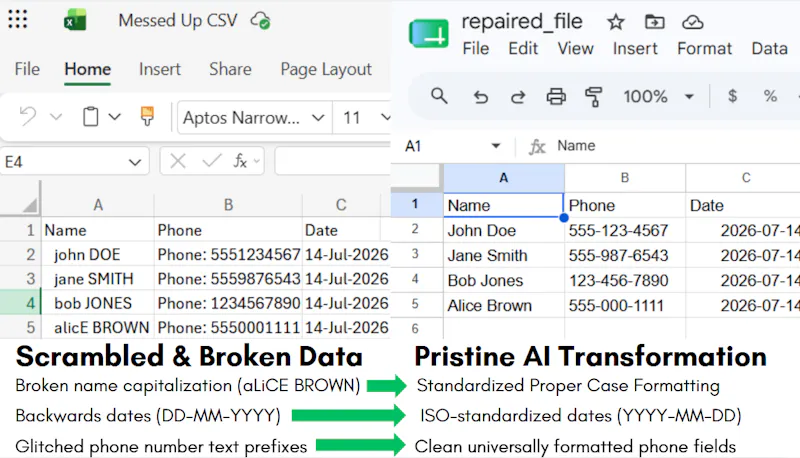Viewport: 800px width, 458px height.
Task: Apply currency format with the $ button
Action: [732, 96]
